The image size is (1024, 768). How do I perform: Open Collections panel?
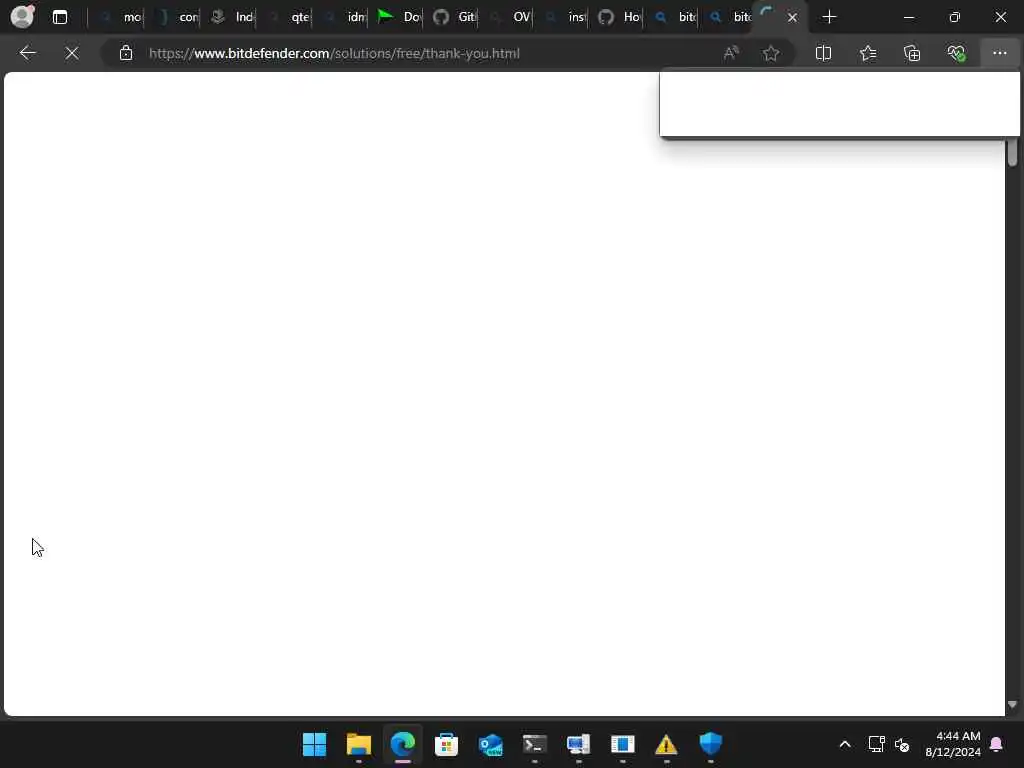click(912, 53)
